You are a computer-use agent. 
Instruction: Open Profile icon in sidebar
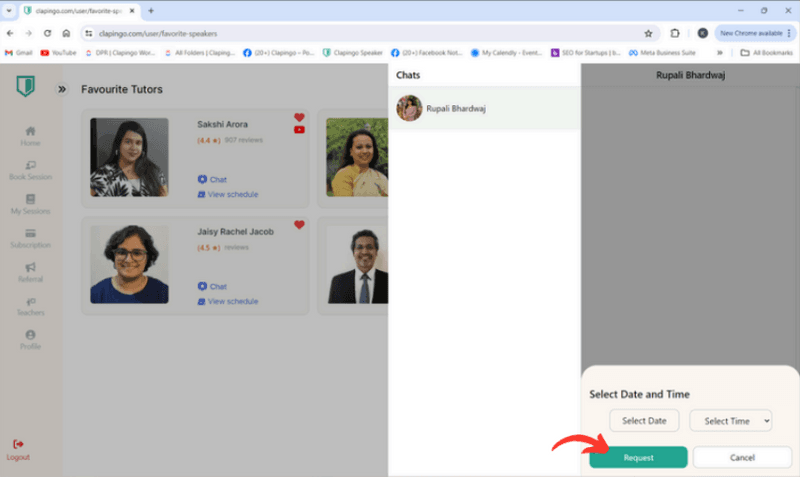click(x=30, y=335)
